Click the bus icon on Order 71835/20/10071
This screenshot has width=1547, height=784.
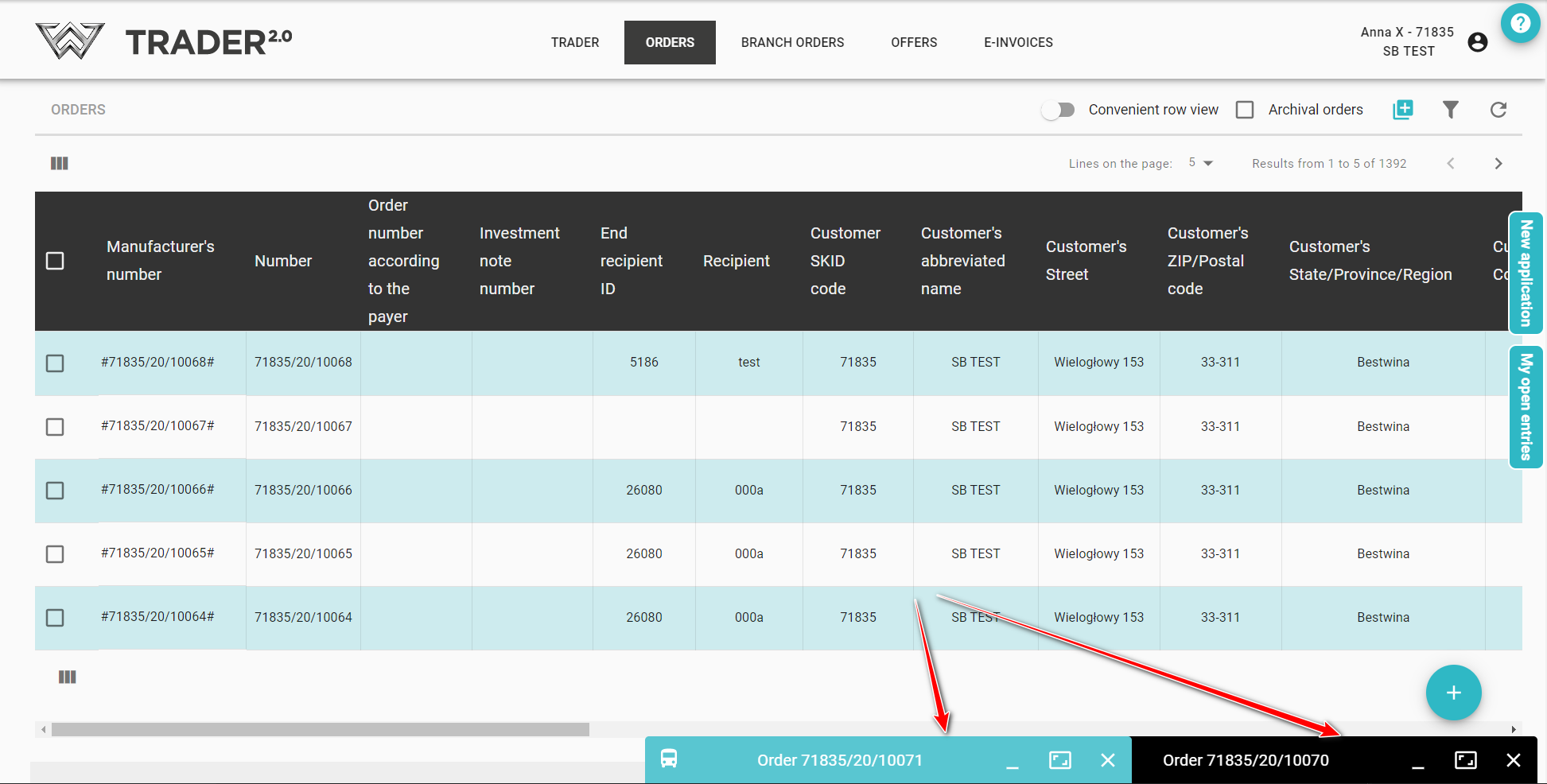(669, 759)
